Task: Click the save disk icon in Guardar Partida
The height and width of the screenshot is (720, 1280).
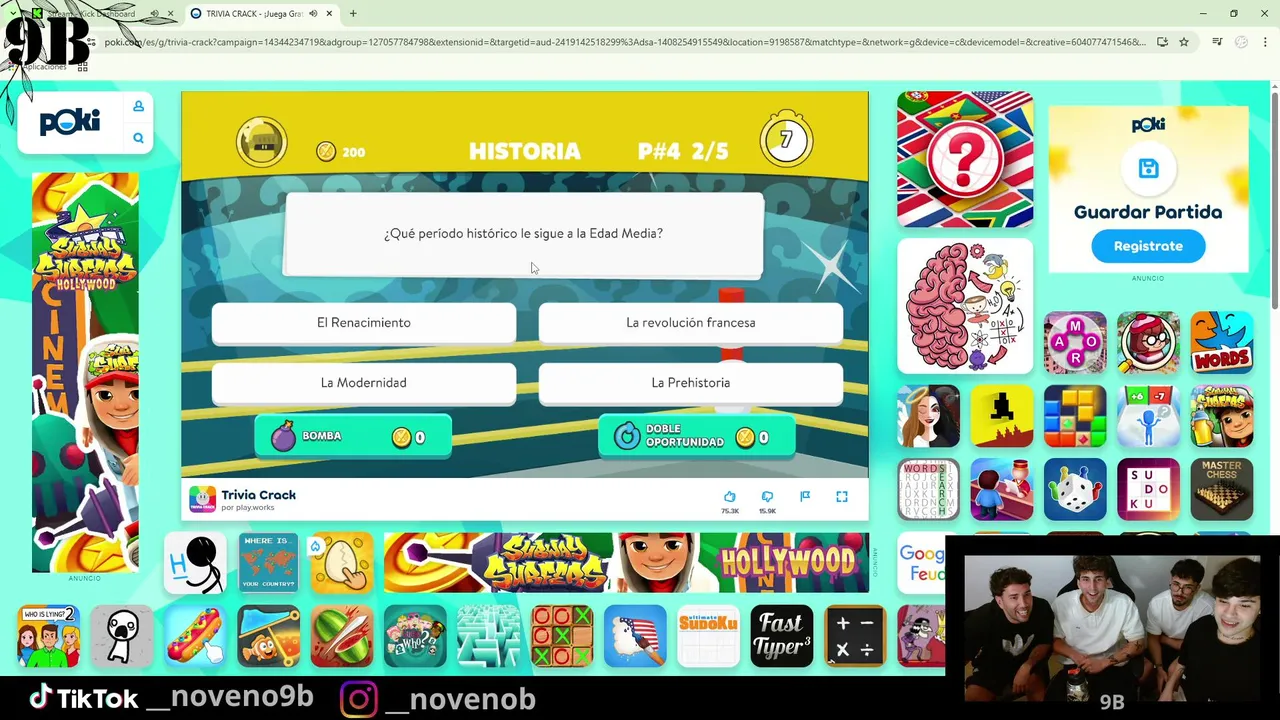Action: pyautogui.click(x=1148, y=168)
